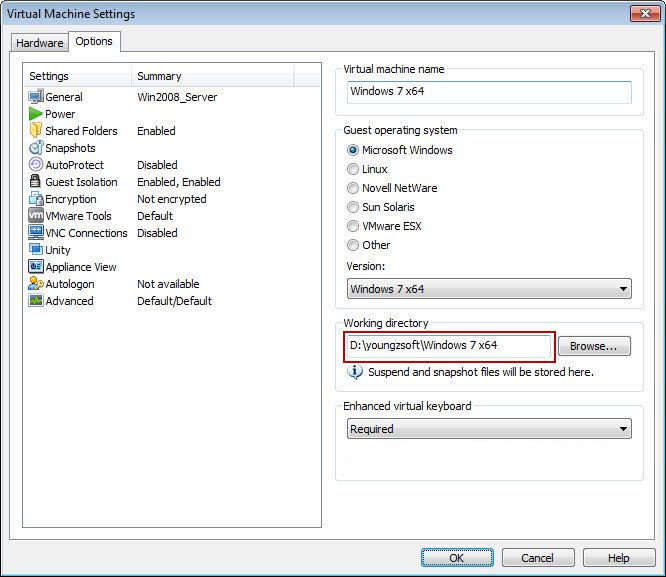The height and width of the screenshot is (577, 666).
Task: Select the Guest Isolation row label
Action: (x=81, y=182)
